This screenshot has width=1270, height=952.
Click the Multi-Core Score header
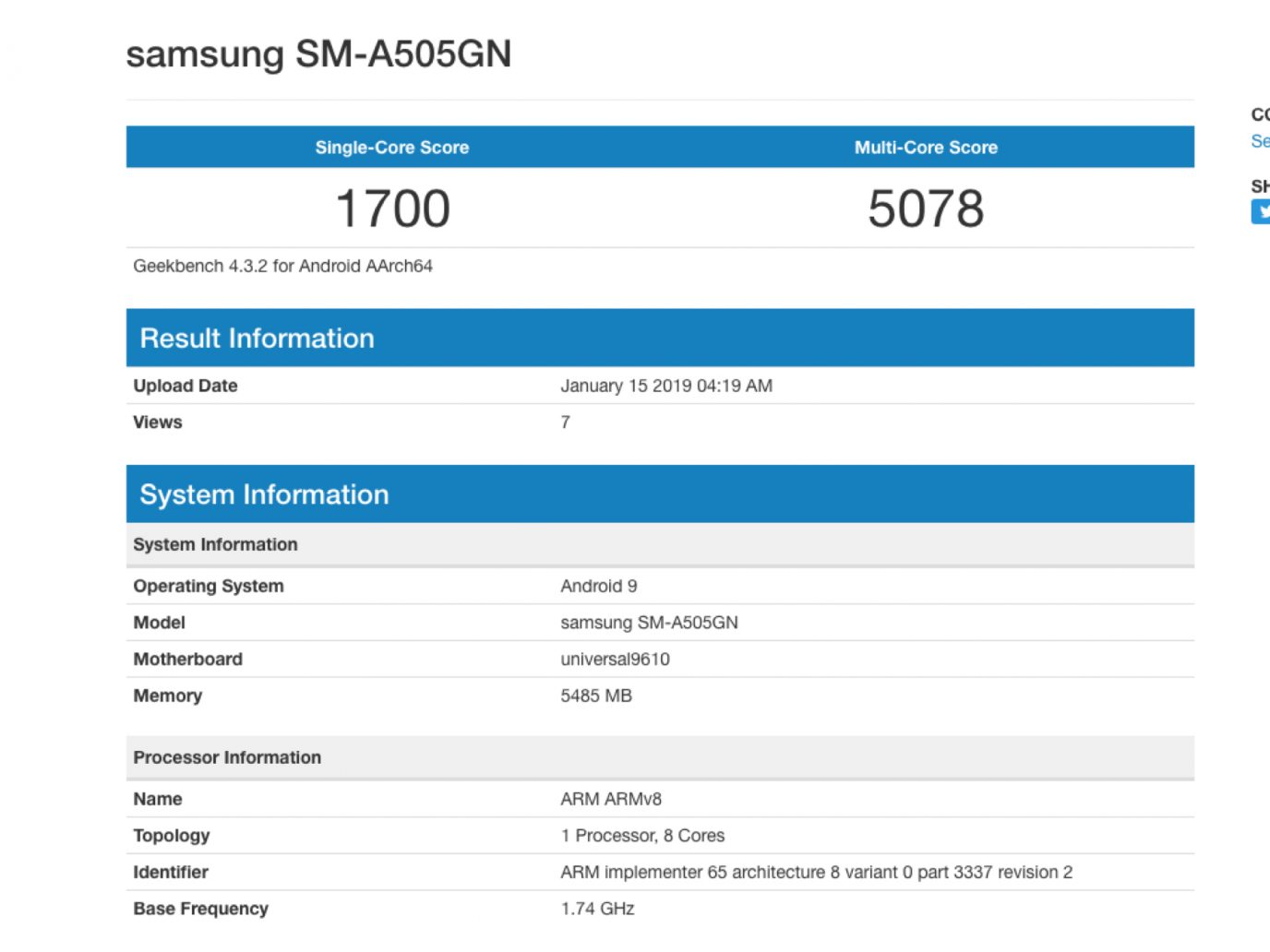[926, 148]
